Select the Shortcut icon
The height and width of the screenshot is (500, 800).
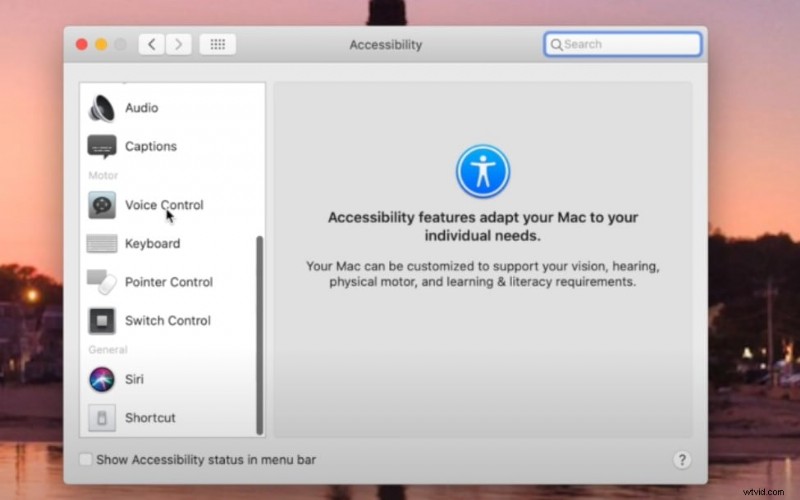[102, 418]
